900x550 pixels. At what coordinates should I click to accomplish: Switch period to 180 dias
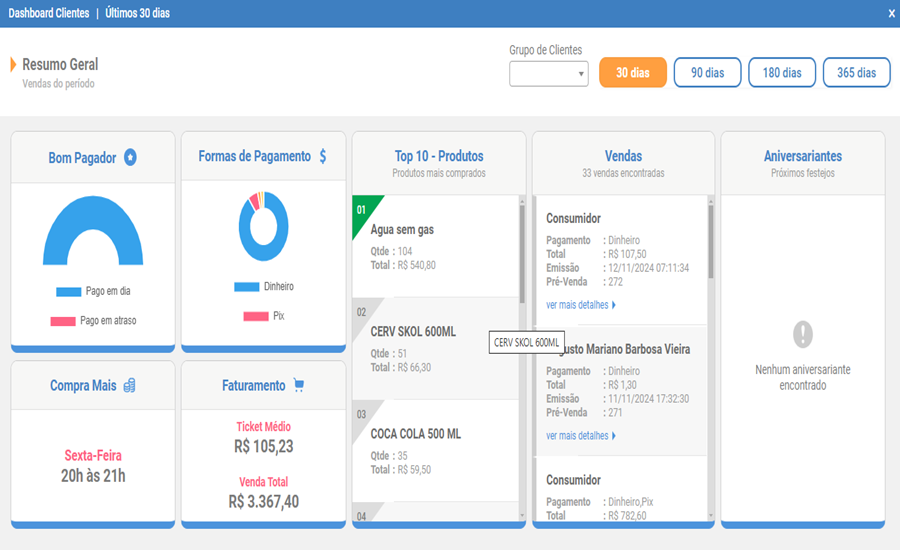coord(782,73)
